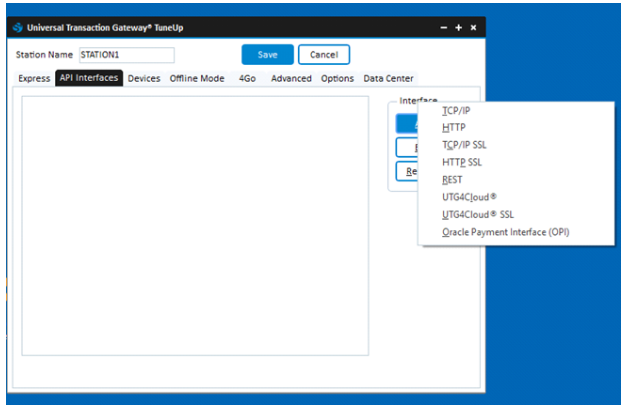Viewport: 623px width, 408px height.
Task: Switch to the Express tab
Action: pyautogui.click(x=34, y=78)
